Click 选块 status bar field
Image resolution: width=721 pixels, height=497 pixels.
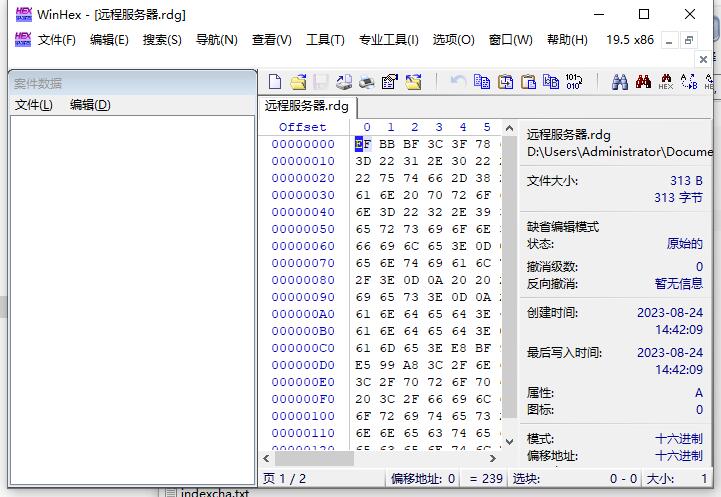point(575,479)
